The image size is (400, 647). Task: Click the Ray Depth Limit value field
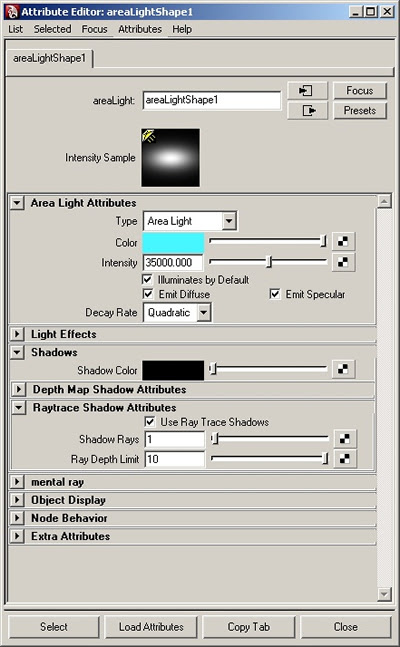(175, 459)
